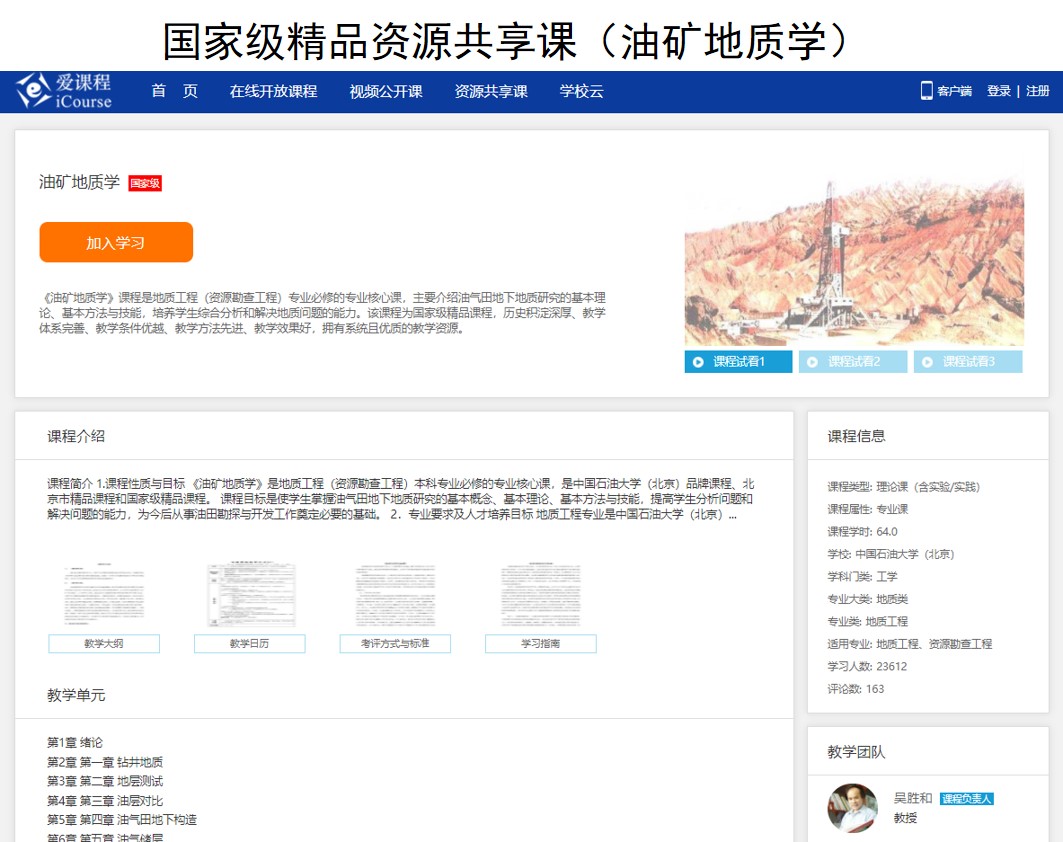The height and width of the screenshot is (842, 1063).
Task: Play the 课程试看2 preview
Action: [x=853, y=362]
